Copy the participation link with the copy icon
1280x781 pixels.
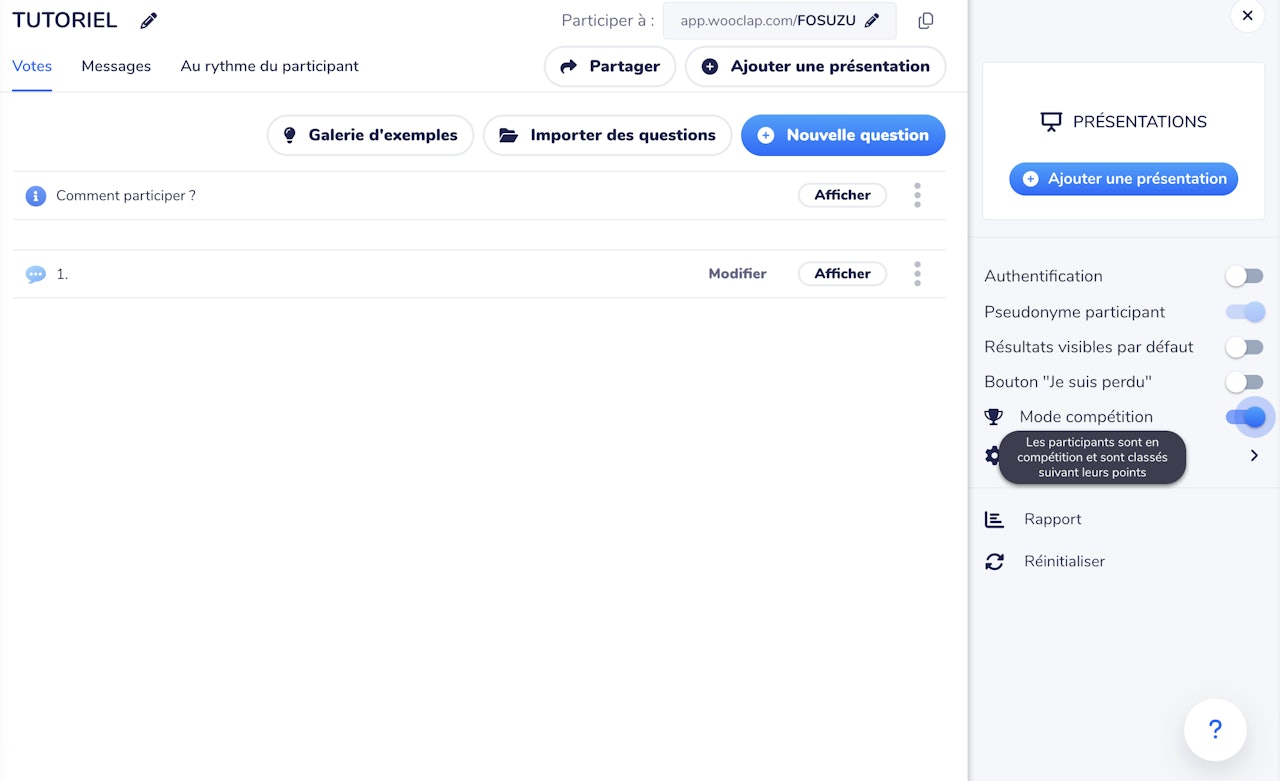coord(925,20)
